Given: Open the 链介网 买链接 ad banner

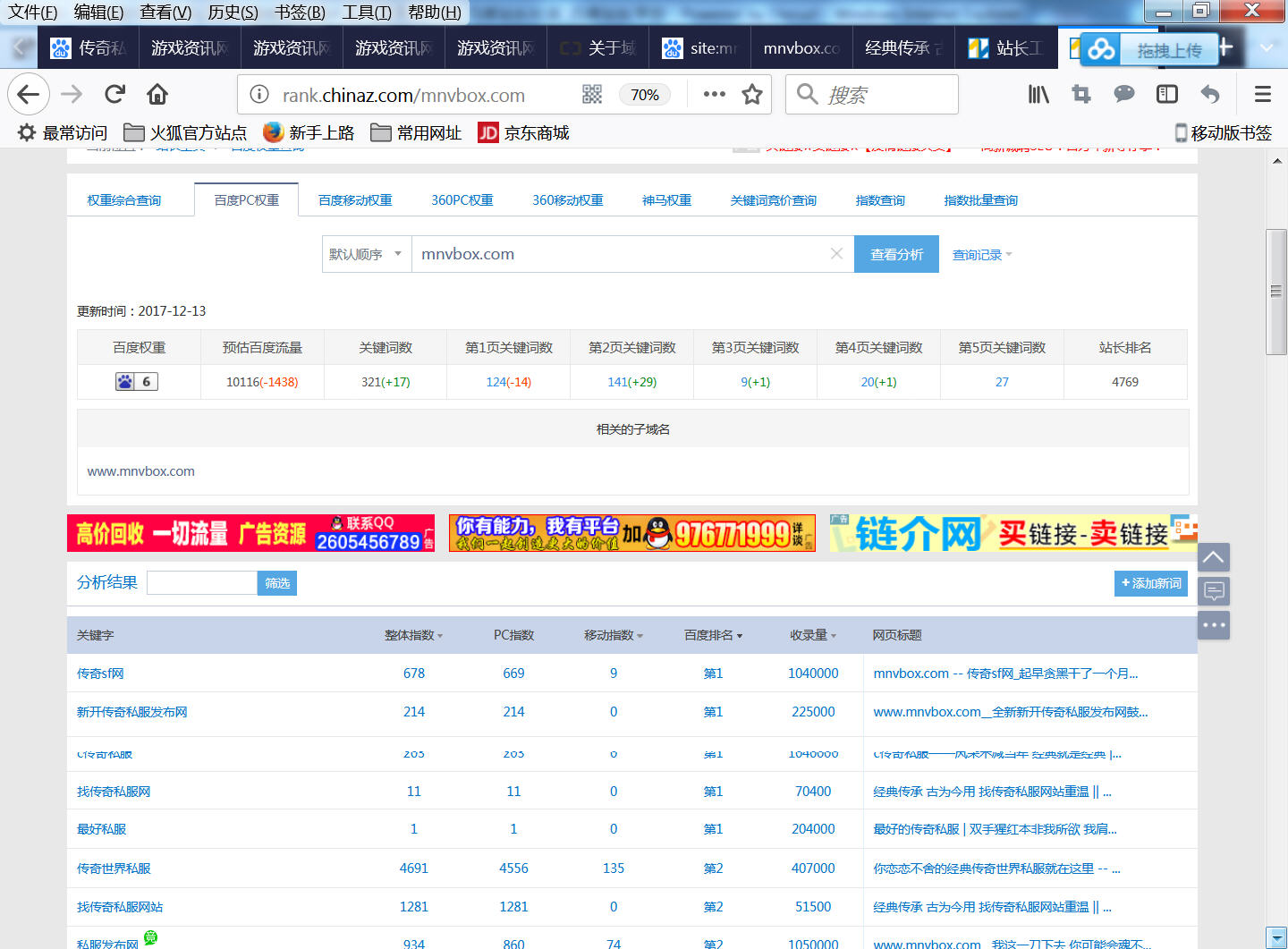Looking at the screenshot, I should [x=1013, y=533].
